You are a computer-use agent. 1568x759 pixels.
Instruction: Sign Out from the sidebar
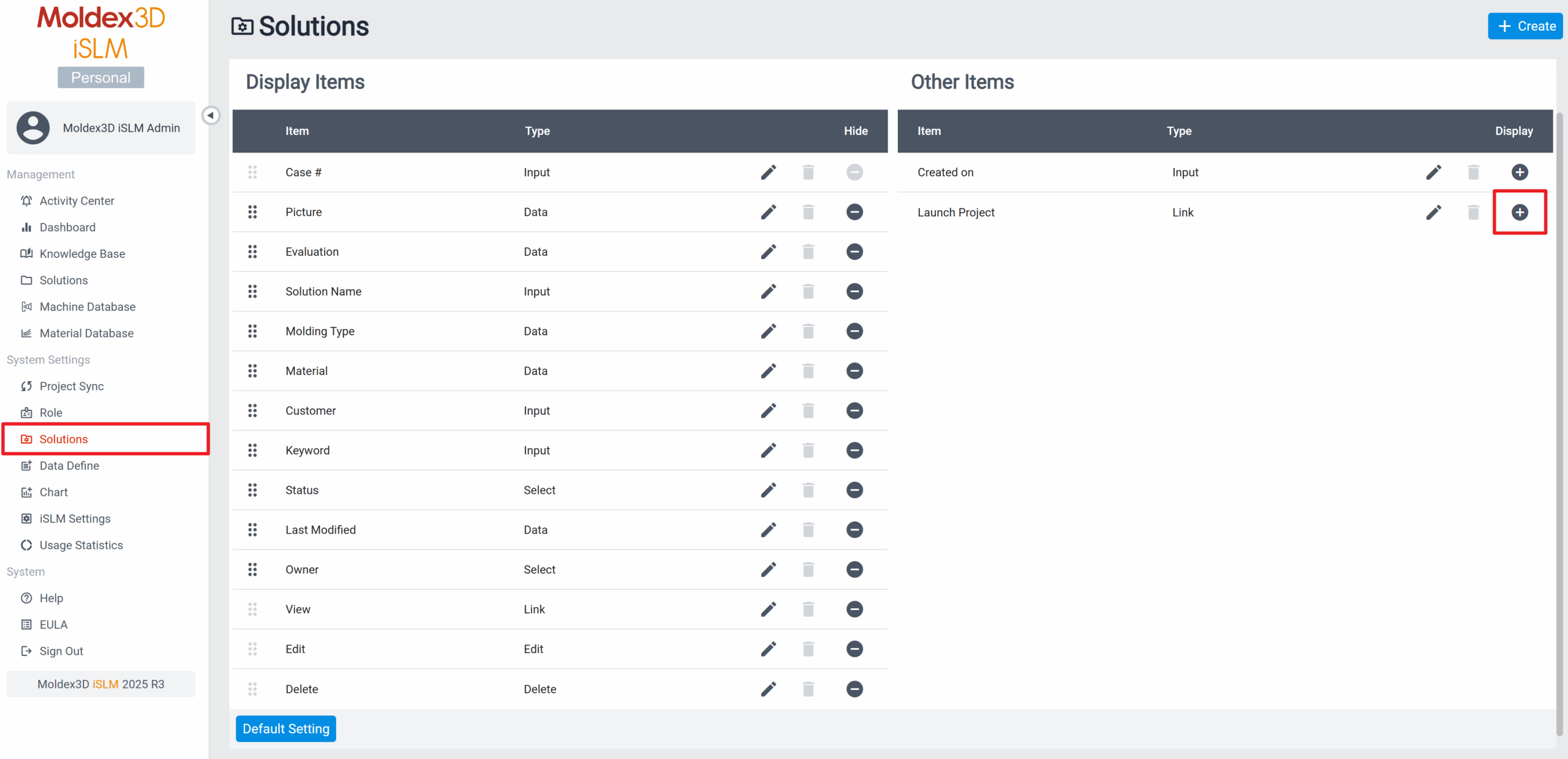[61, 651]
